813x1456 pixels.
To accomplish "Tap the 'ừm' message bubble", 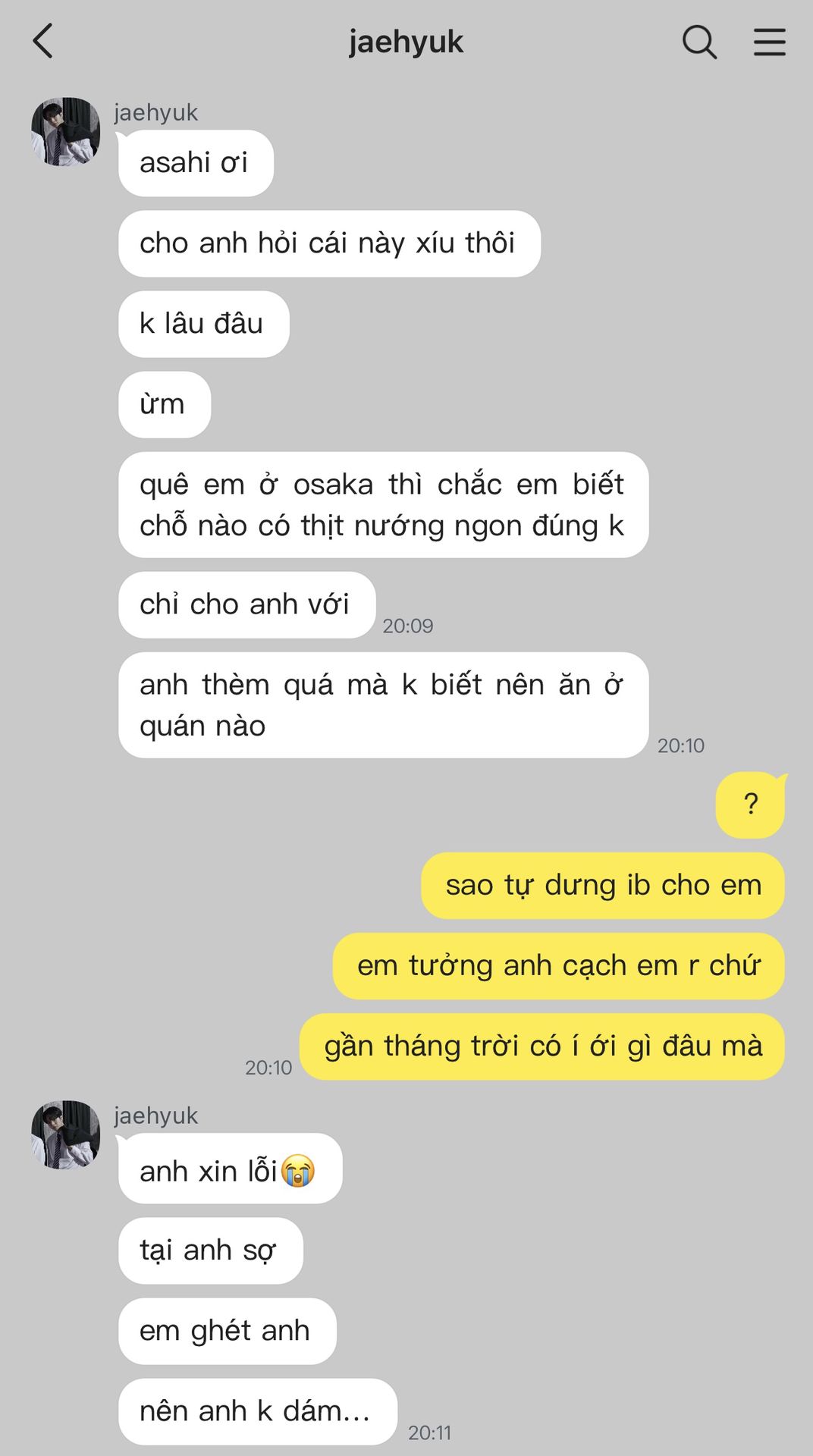I will (165, 404).
